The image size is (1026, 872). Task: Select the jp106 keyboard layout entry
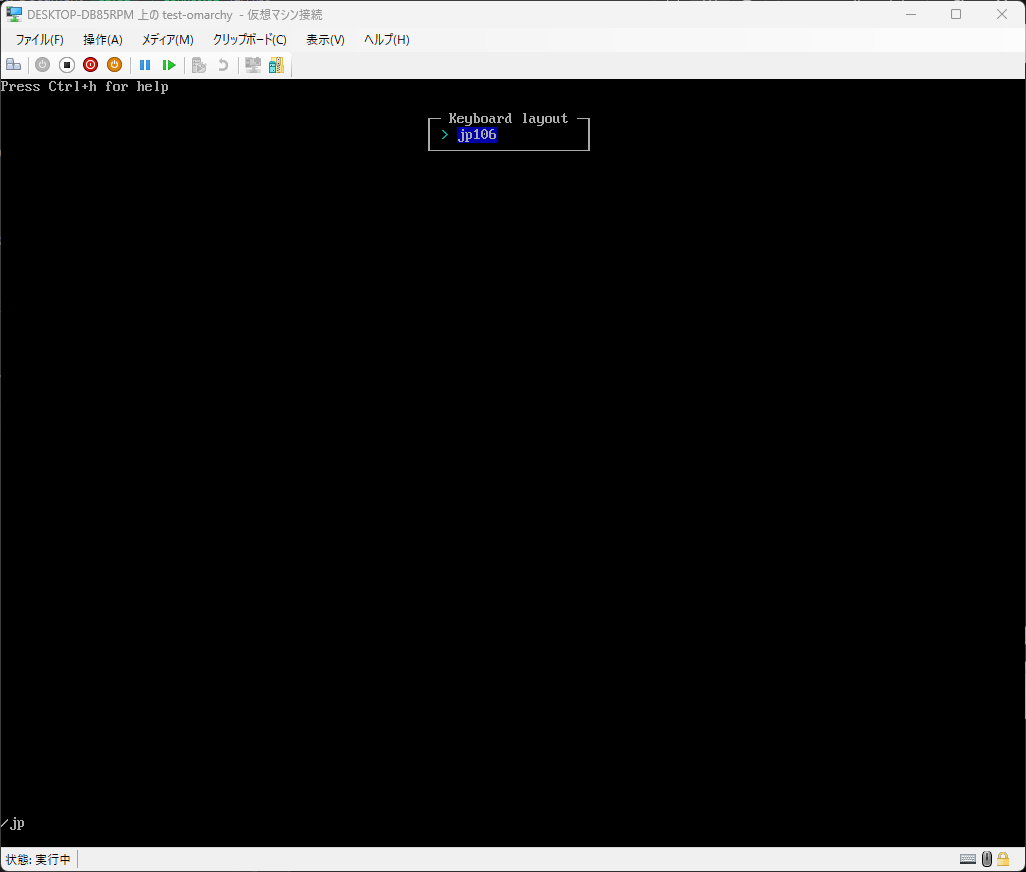click(x=477, y=135)
